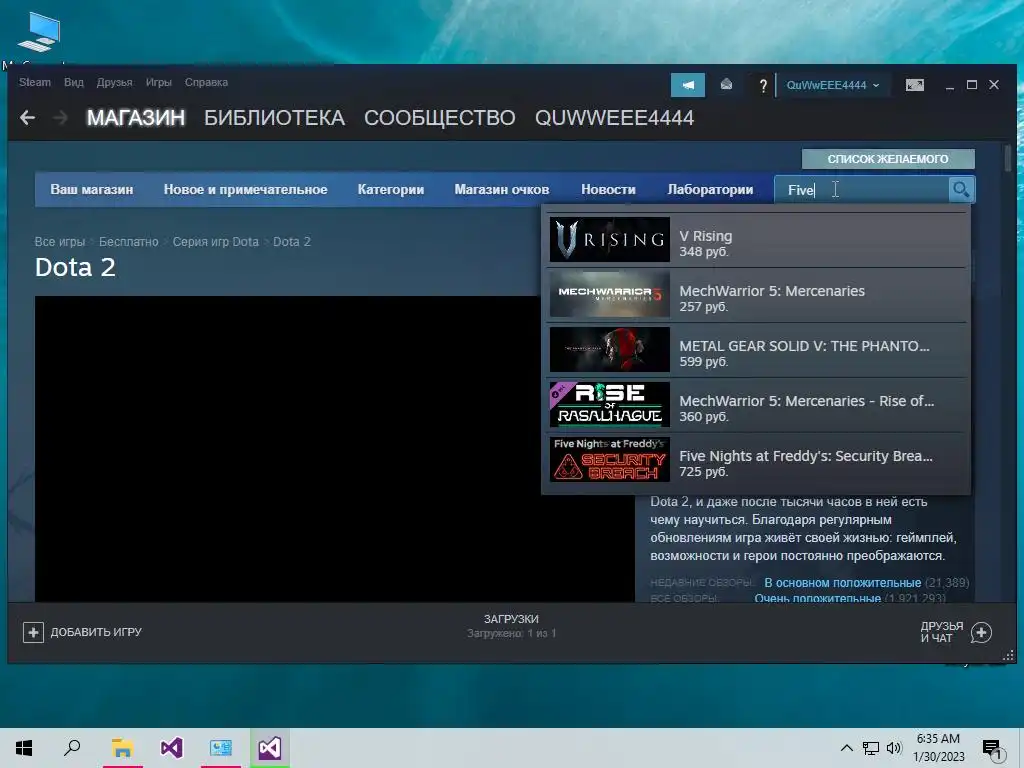Open Friends and Chat plus icon
1024x768 pixels.
[981, 632]
